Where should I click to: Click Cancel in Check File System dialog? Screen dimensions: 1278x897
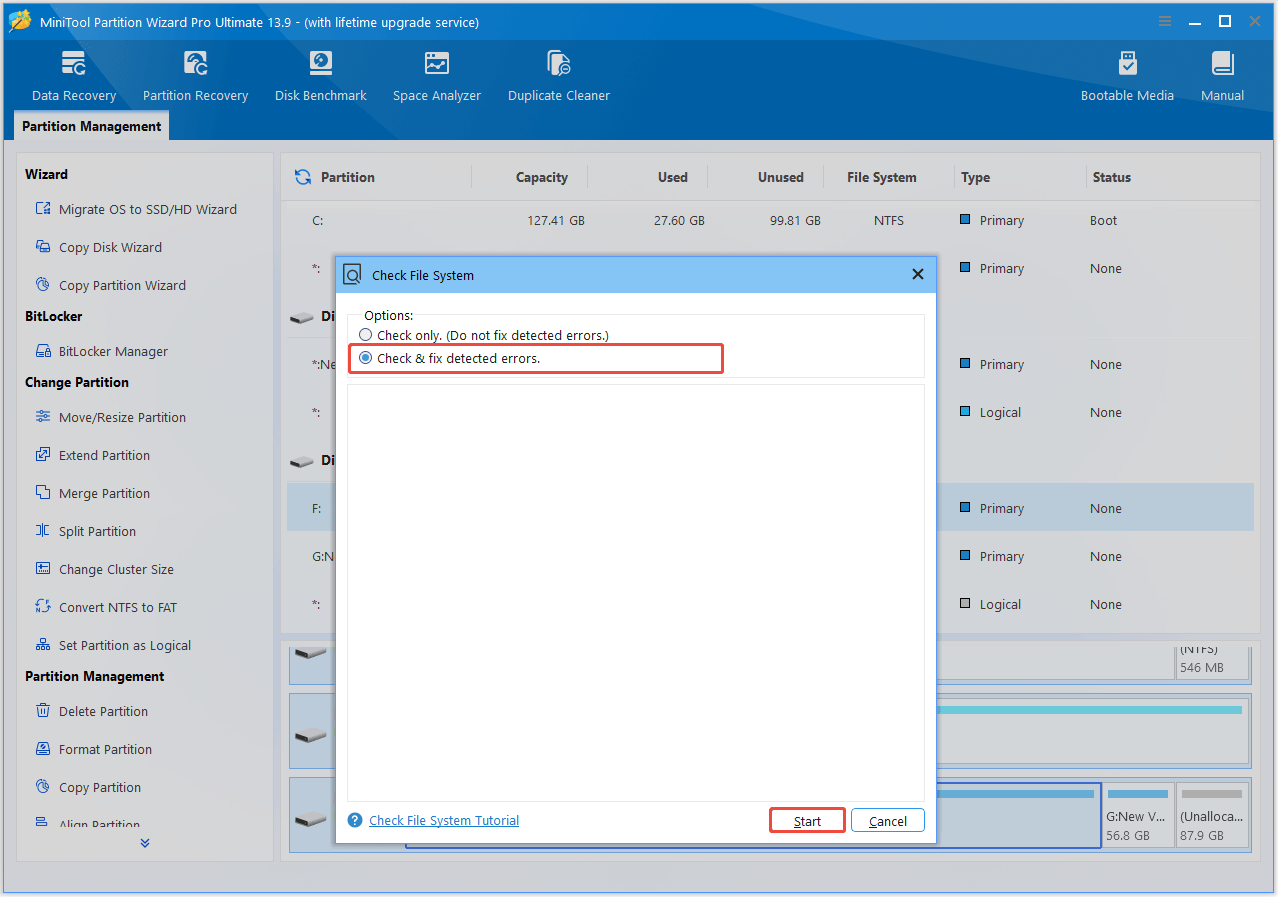pos(888,821)
